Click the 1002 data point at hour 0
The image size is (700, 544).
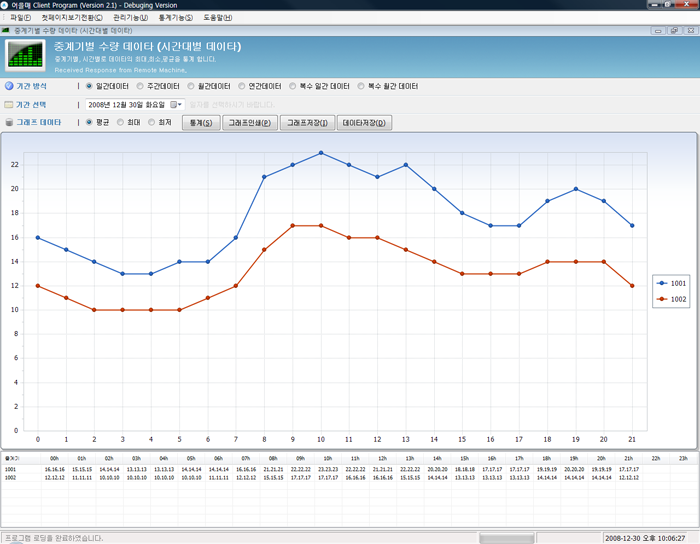tap(38, 286)
